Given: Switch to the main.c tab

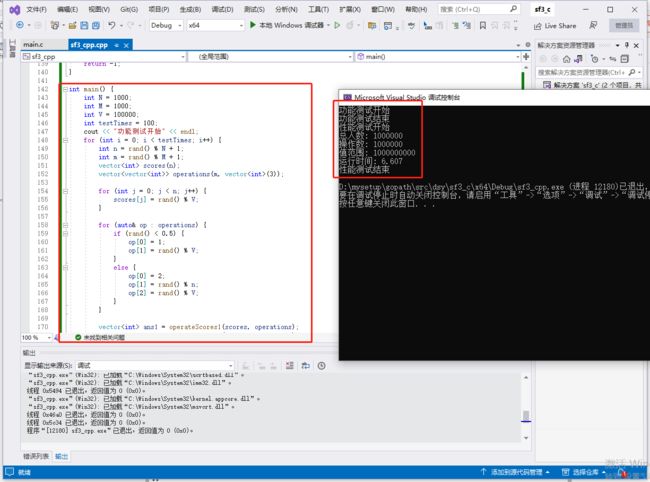Looking at the screenshot, I should point(34,44).
